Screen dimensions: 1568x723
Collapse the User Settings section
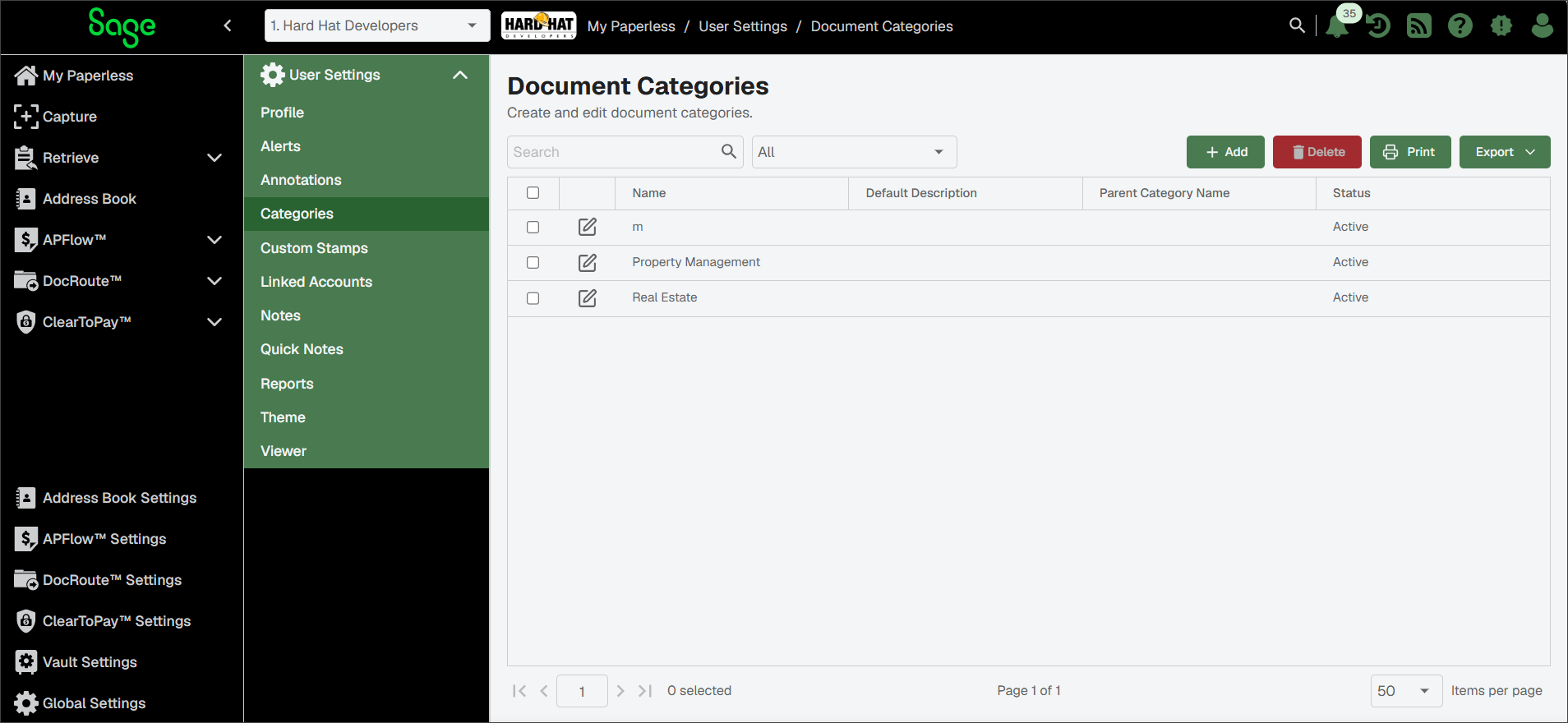pyautogui.click(x=460, y=75)
